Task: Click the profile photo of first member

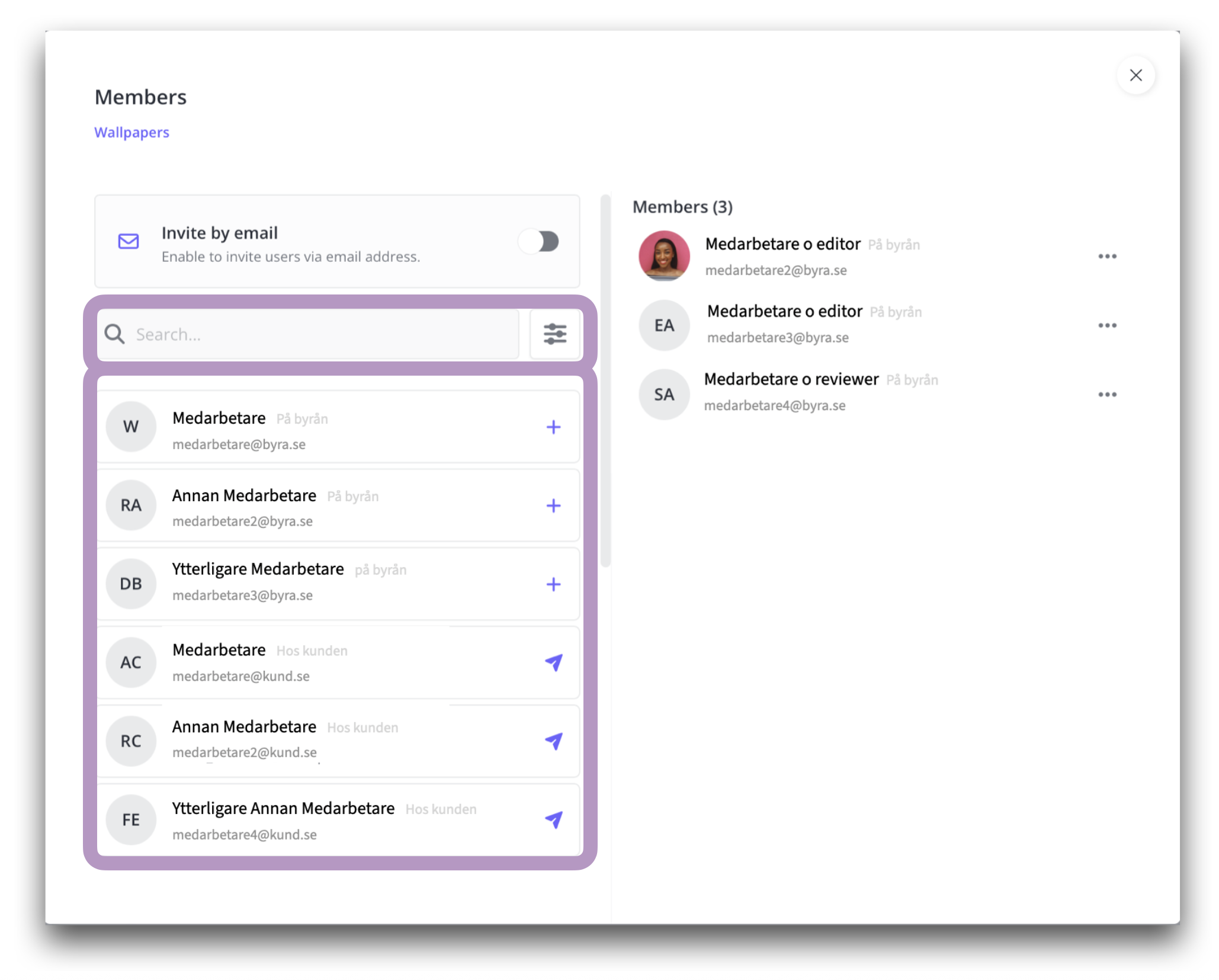Action: point(663,256)
